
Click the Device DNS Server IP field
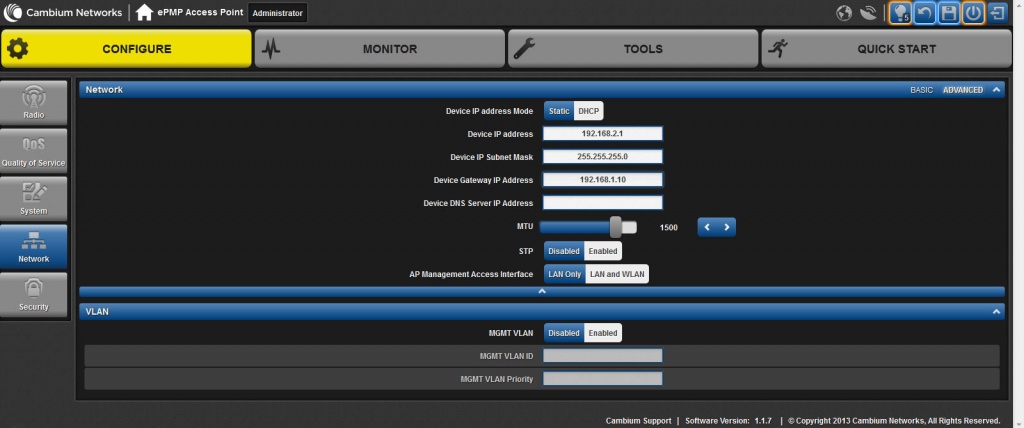pos(603,203)
